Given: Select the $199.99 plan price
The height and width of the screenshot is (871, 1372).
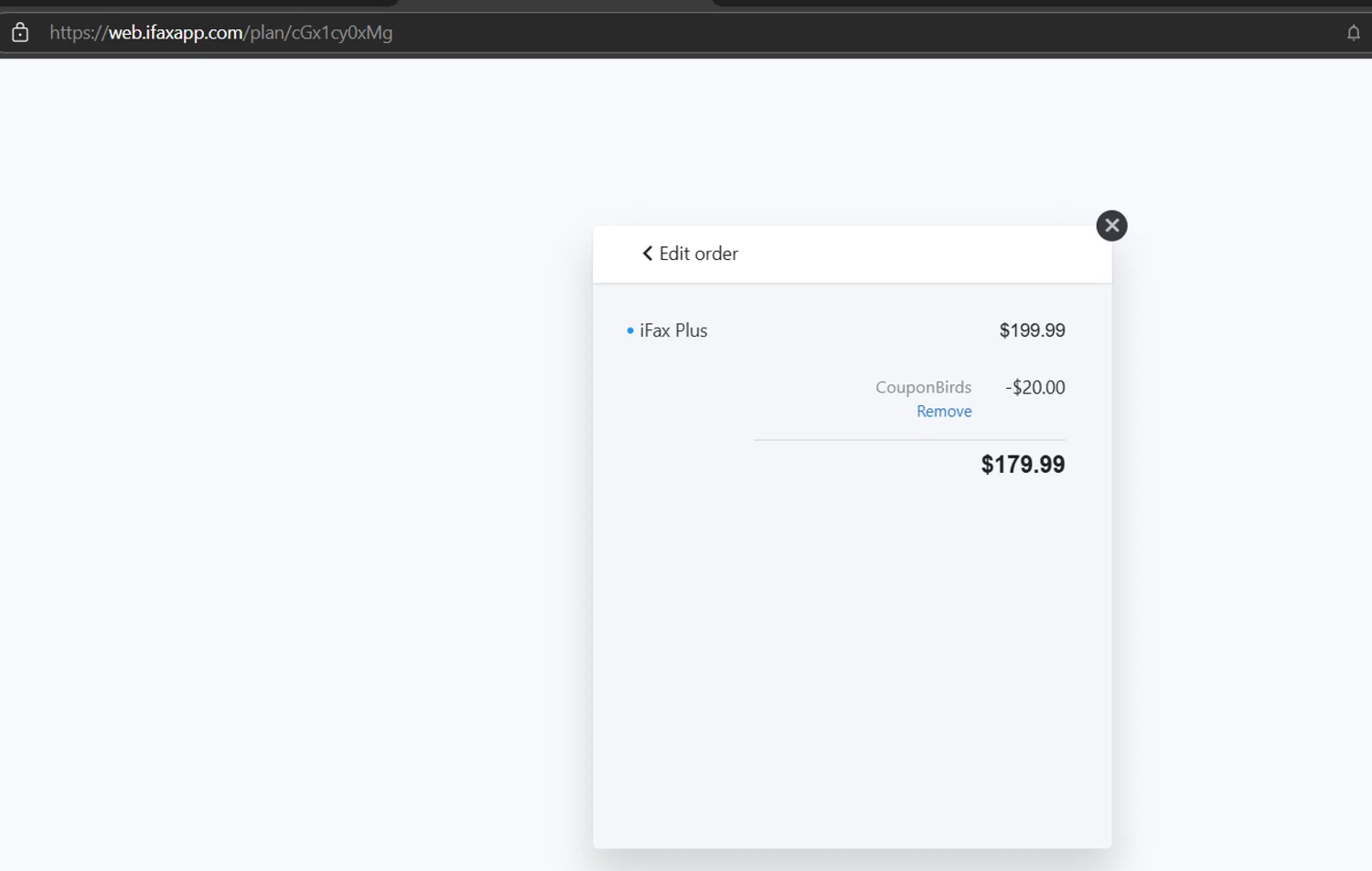Looking at the screenshot, I should click(1032, 330).
